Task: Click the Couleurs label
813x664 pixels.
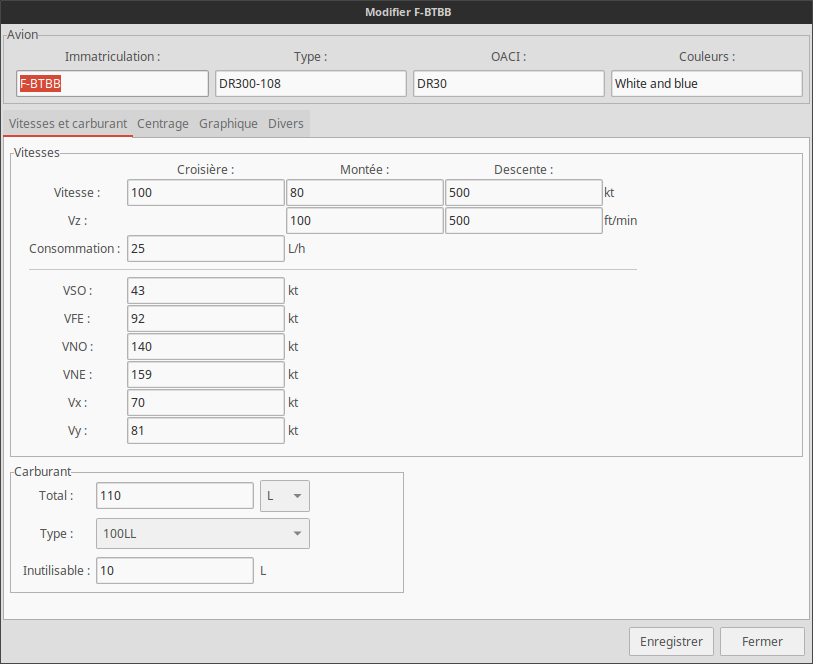Action: pos(707,56)
